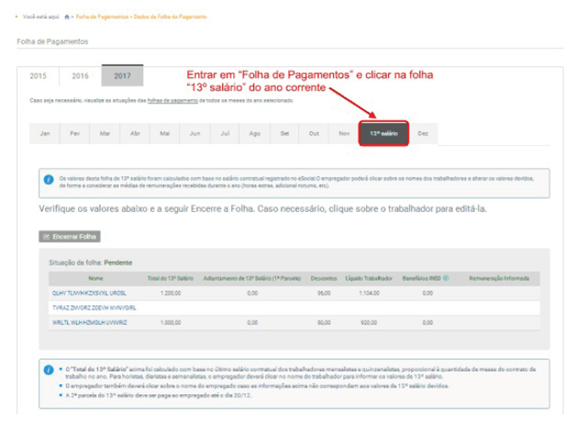This screenshot has height=424, width=567.
Task: Switch to the Jan month tab
Action: [45, 134]
